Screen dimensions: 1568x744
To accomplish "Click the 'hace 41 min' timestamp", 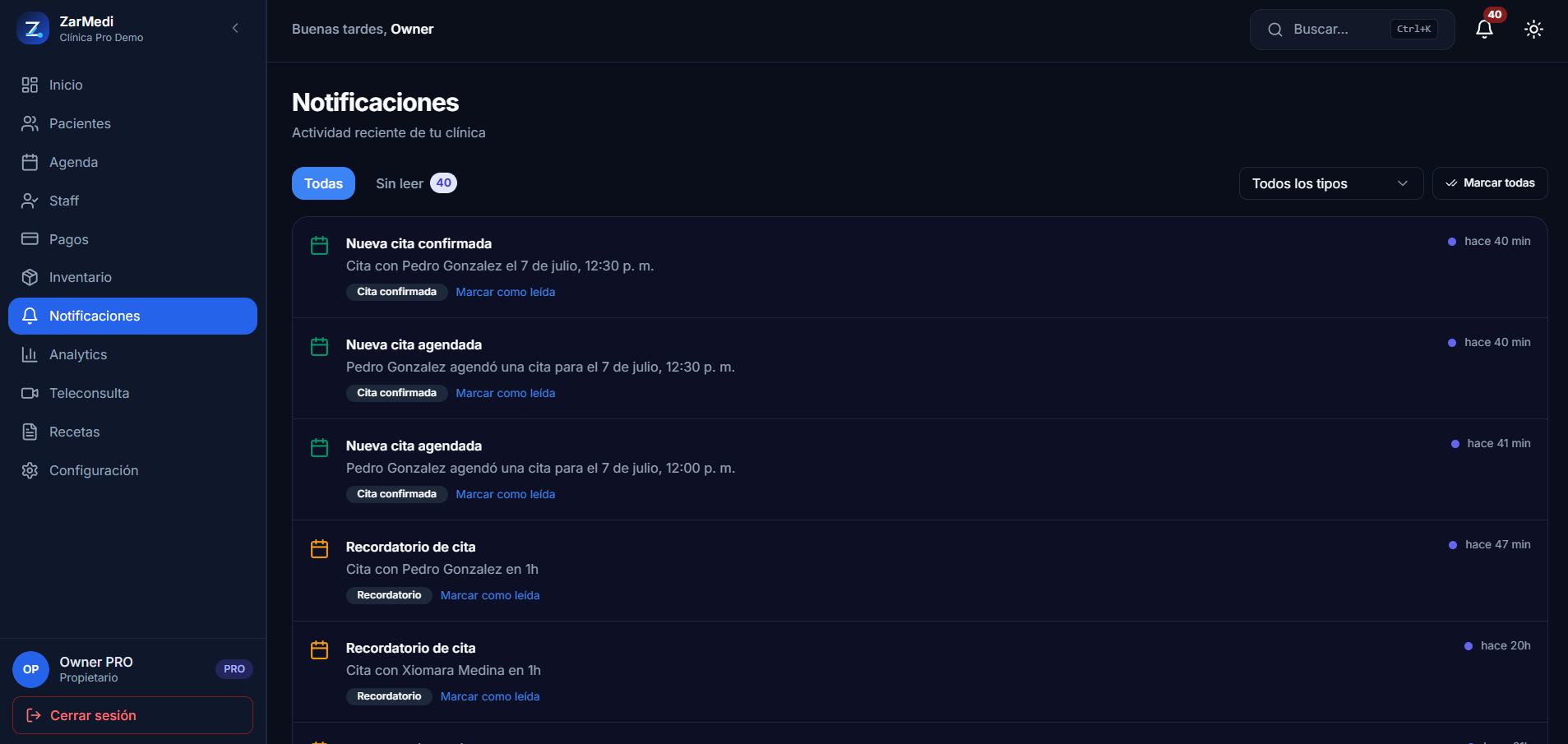I will [x=1499, y=443].
